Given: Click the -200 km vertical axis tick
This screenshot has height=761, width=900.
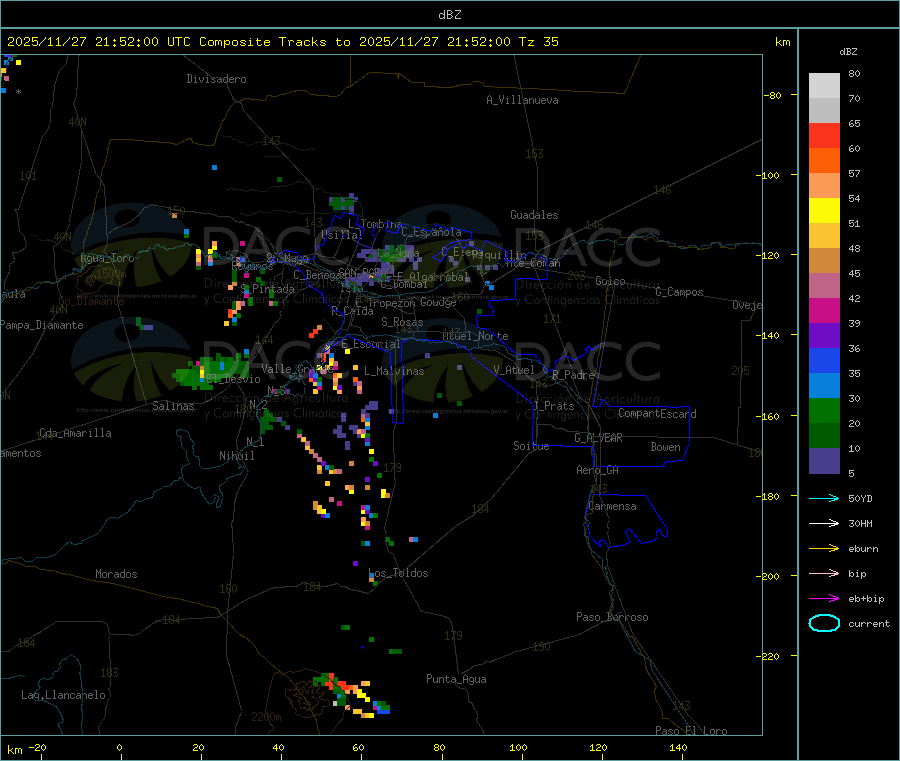Looking at the screenshot, I should click(x=769, y=576).
